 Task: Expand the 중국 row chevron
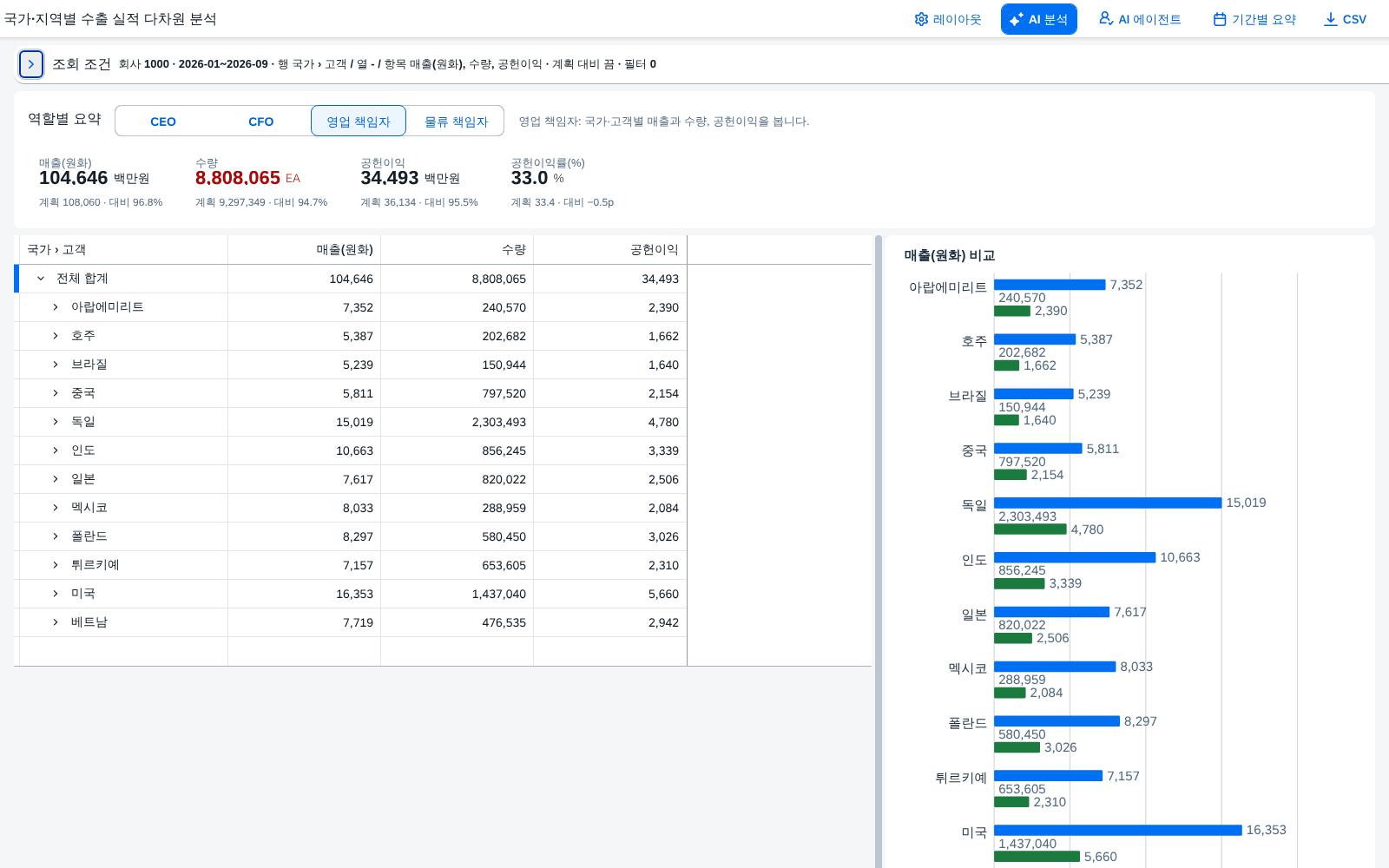pyautogui.click(x=56, y=393)
